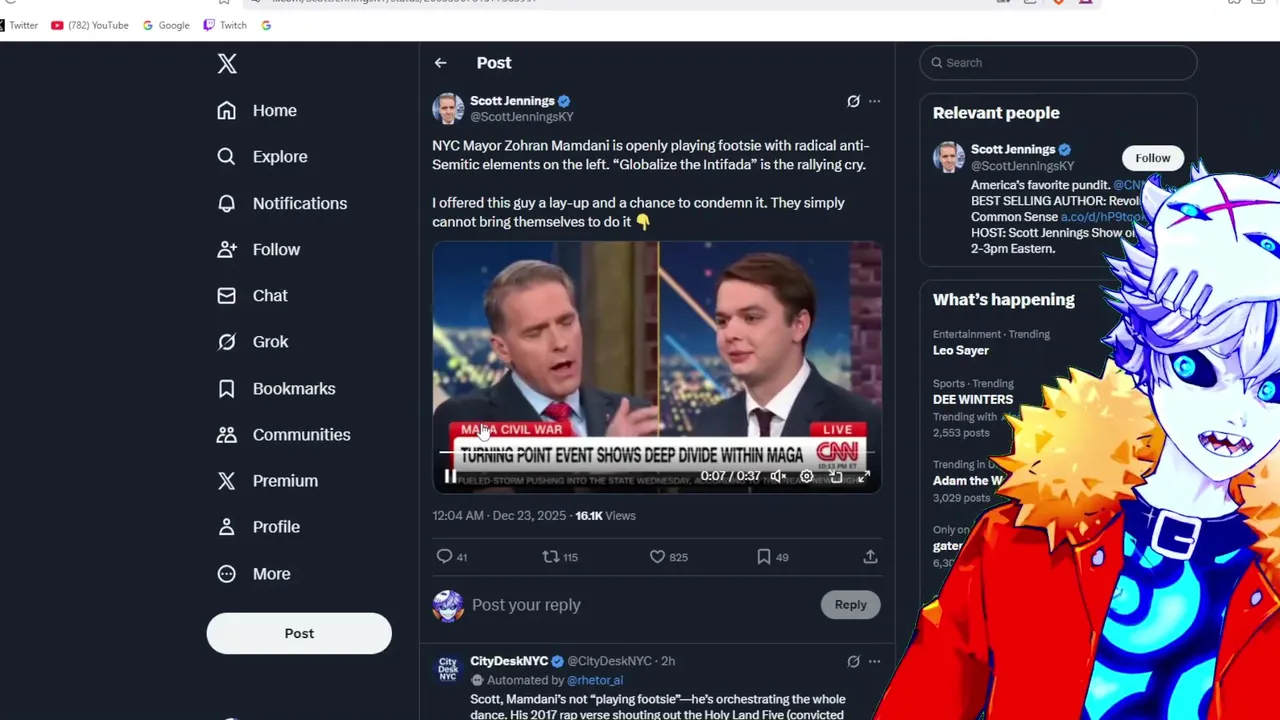Open more options on CityDeskNYC reply

[874, 661]
